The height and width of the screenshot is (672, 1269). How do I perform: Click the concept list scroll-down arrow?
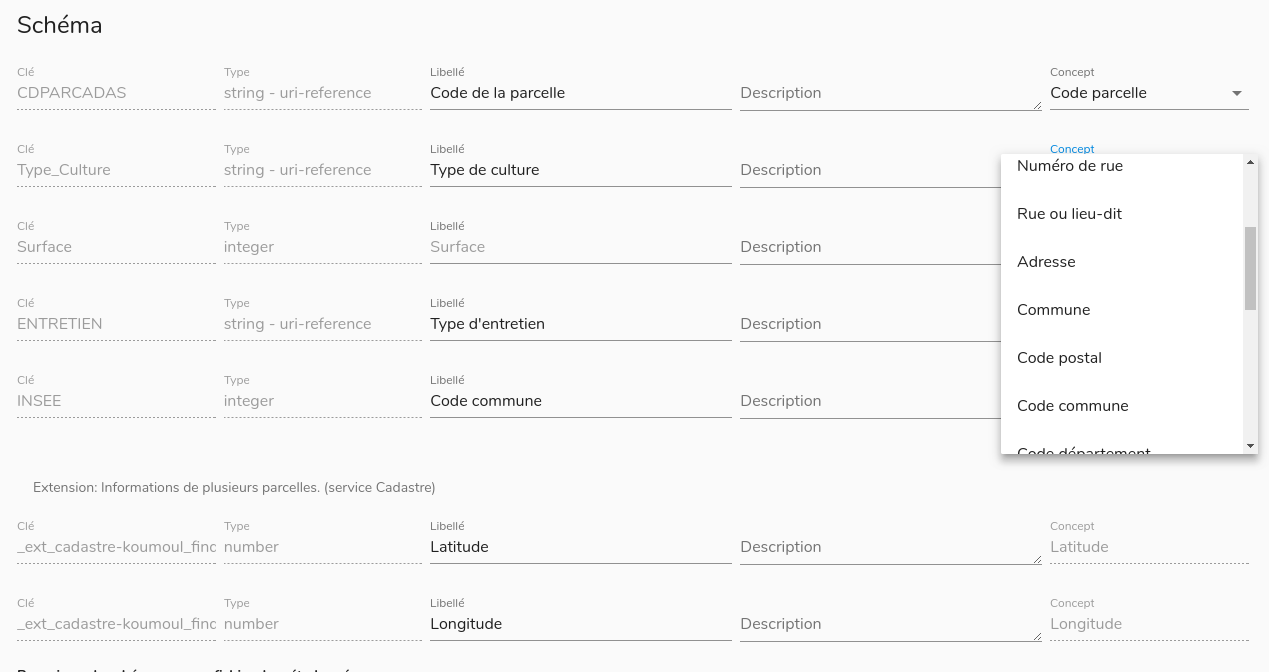coord(1250,446)
